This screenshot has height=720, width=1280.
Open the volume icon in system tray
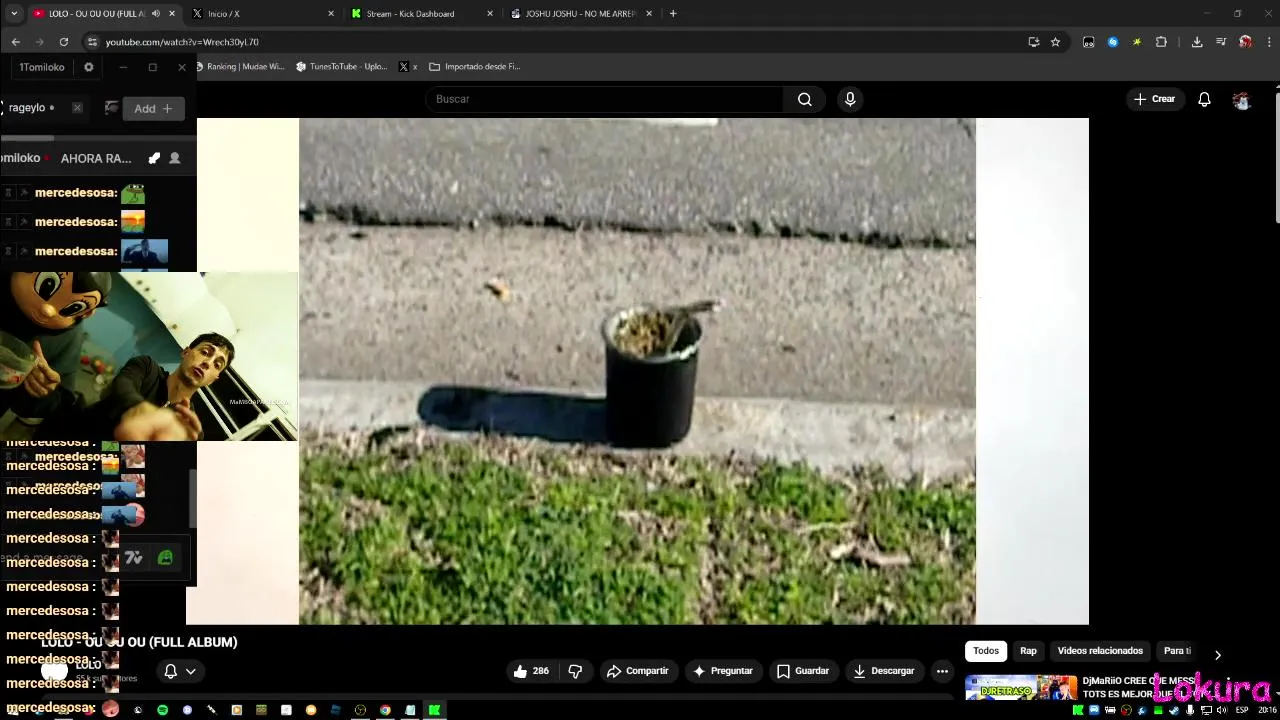coord(1222,710)
